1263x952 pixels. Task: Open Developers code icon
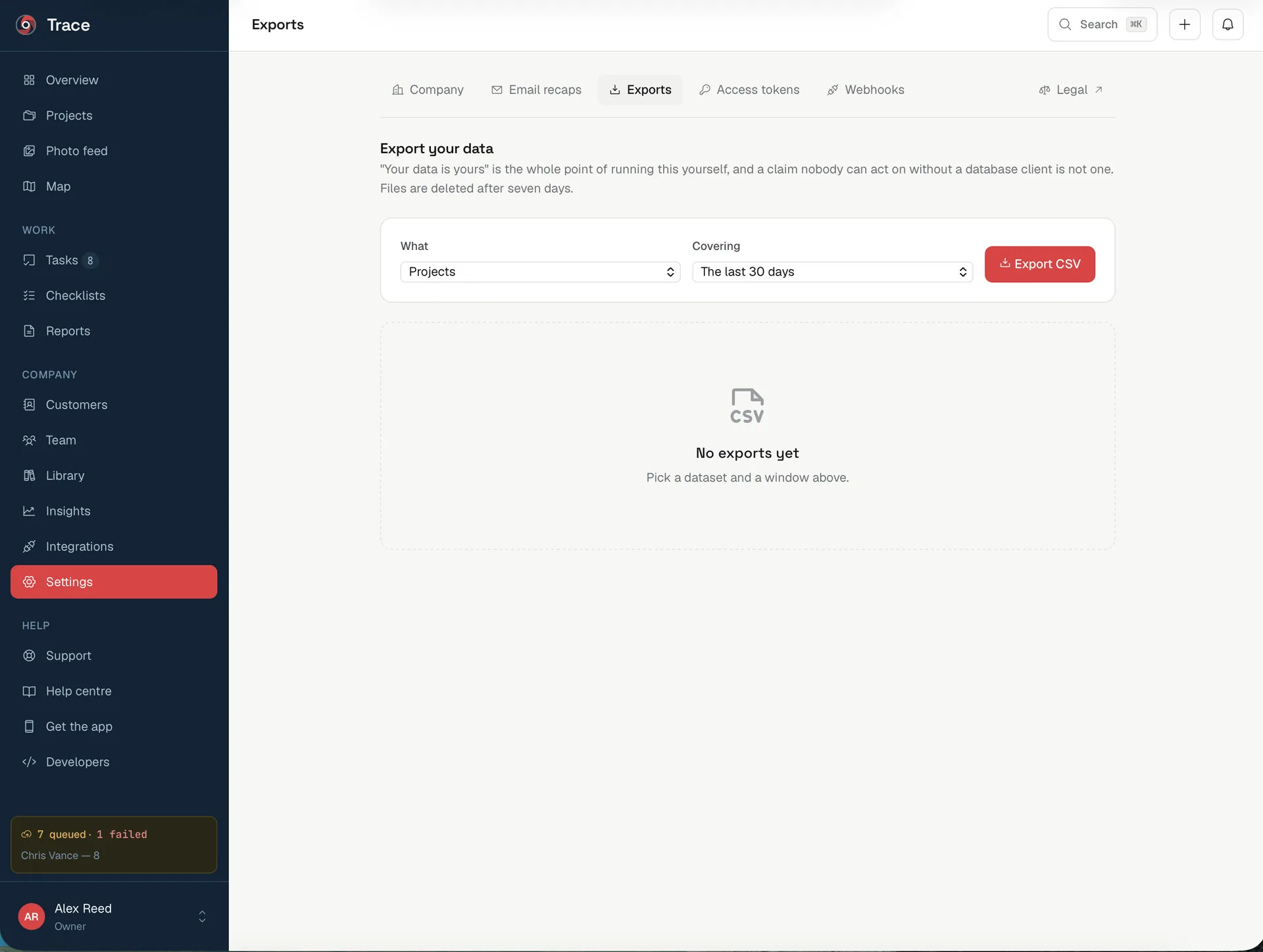click(29, 763)
